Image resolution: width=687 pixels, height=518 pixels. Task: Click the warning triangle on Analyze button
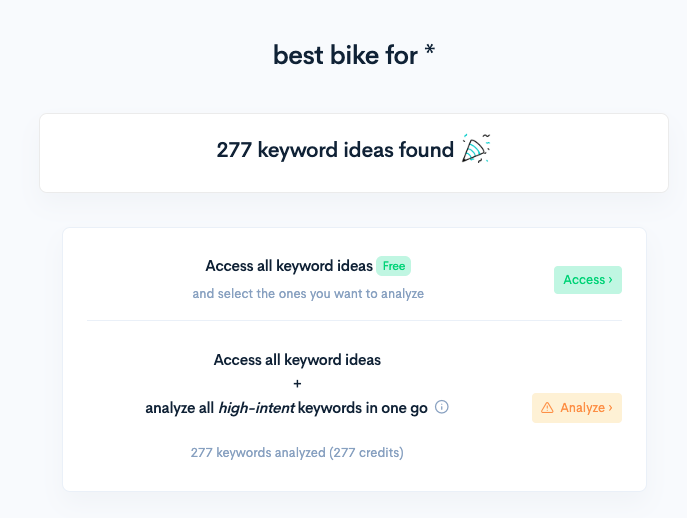547,408
